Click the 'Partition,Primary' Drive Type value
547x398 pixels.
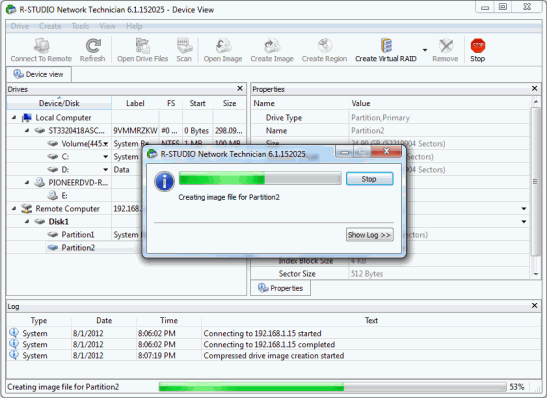pos(380,118)
